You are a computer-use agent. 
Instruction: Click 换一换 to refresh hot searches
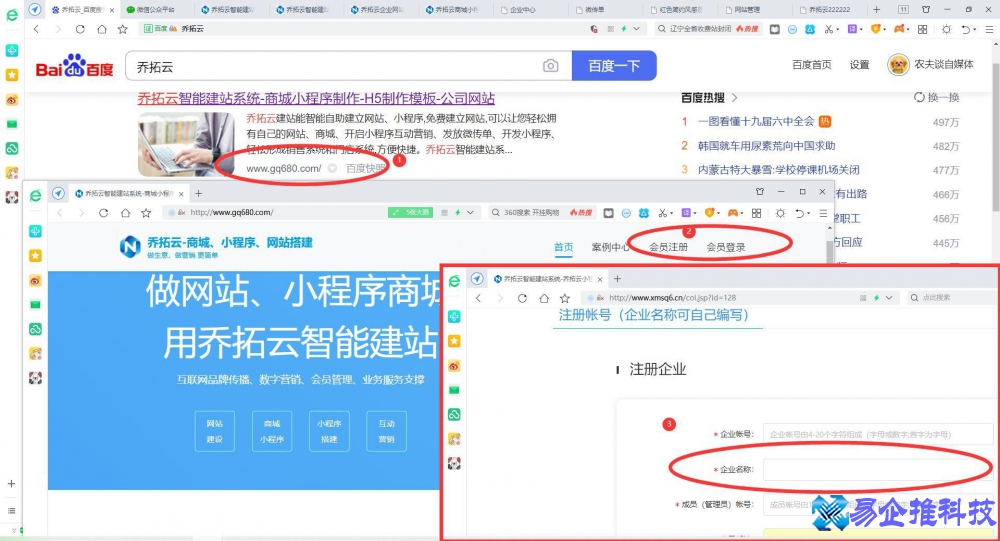coord(937,98)
